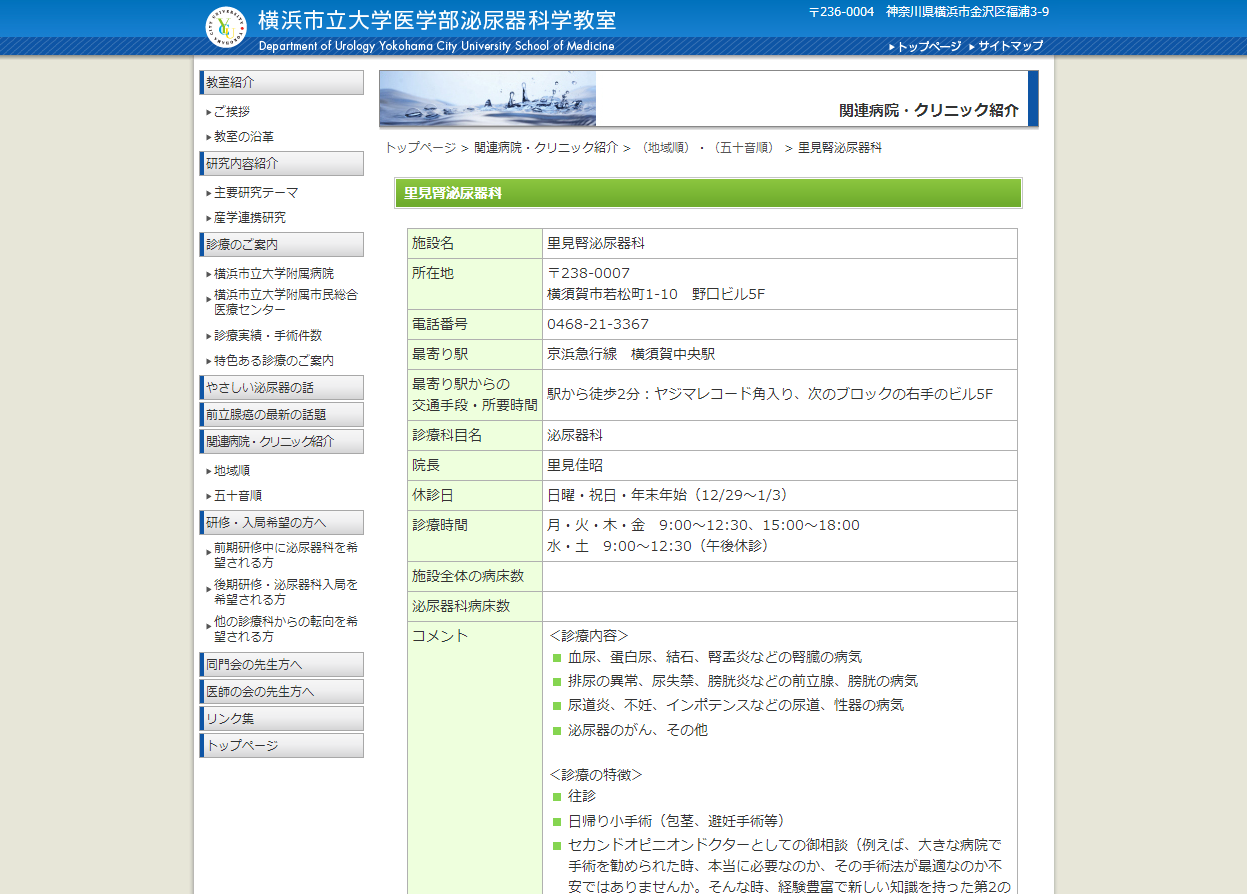Select 前立腺癌の最新の話題 menu button
The height and width of the screenshot is (894, 1247).
282,414
